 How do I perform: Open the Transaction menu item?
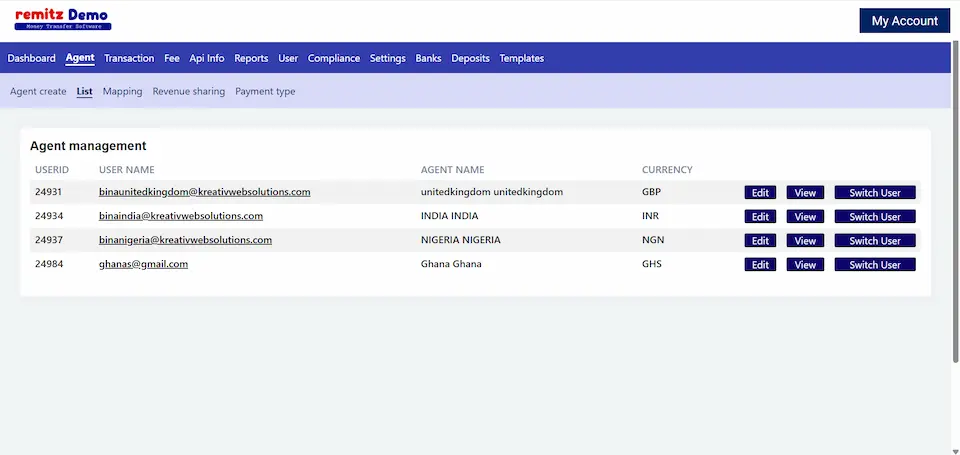(x=129, y=58)
